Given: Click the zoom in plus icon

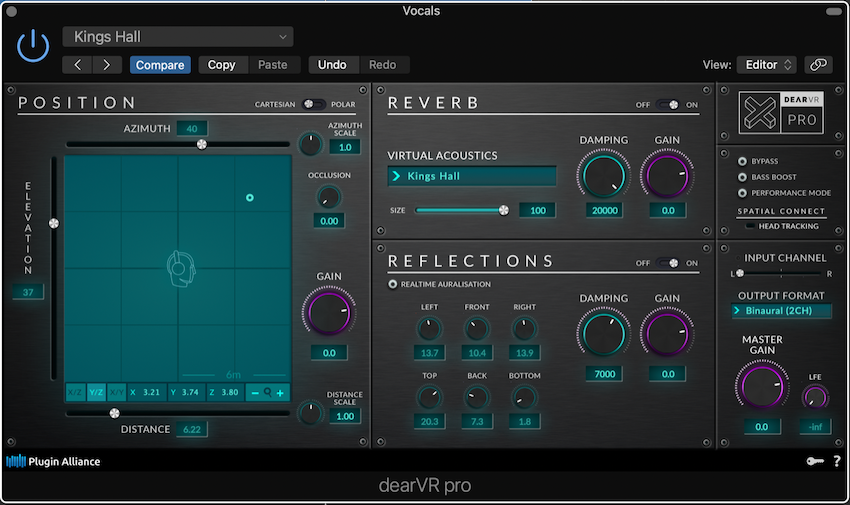Looking at the screenshot, I should (x=280, y=393).
